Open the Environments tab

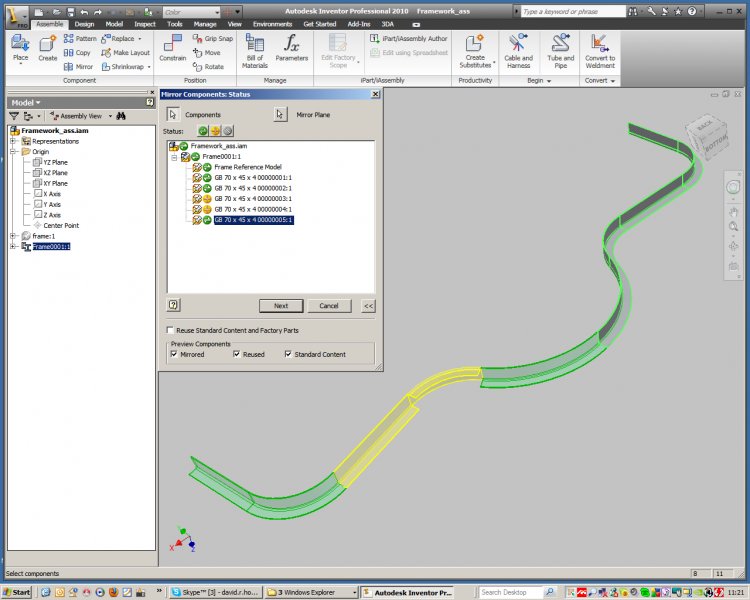click(x=272, y=24)
